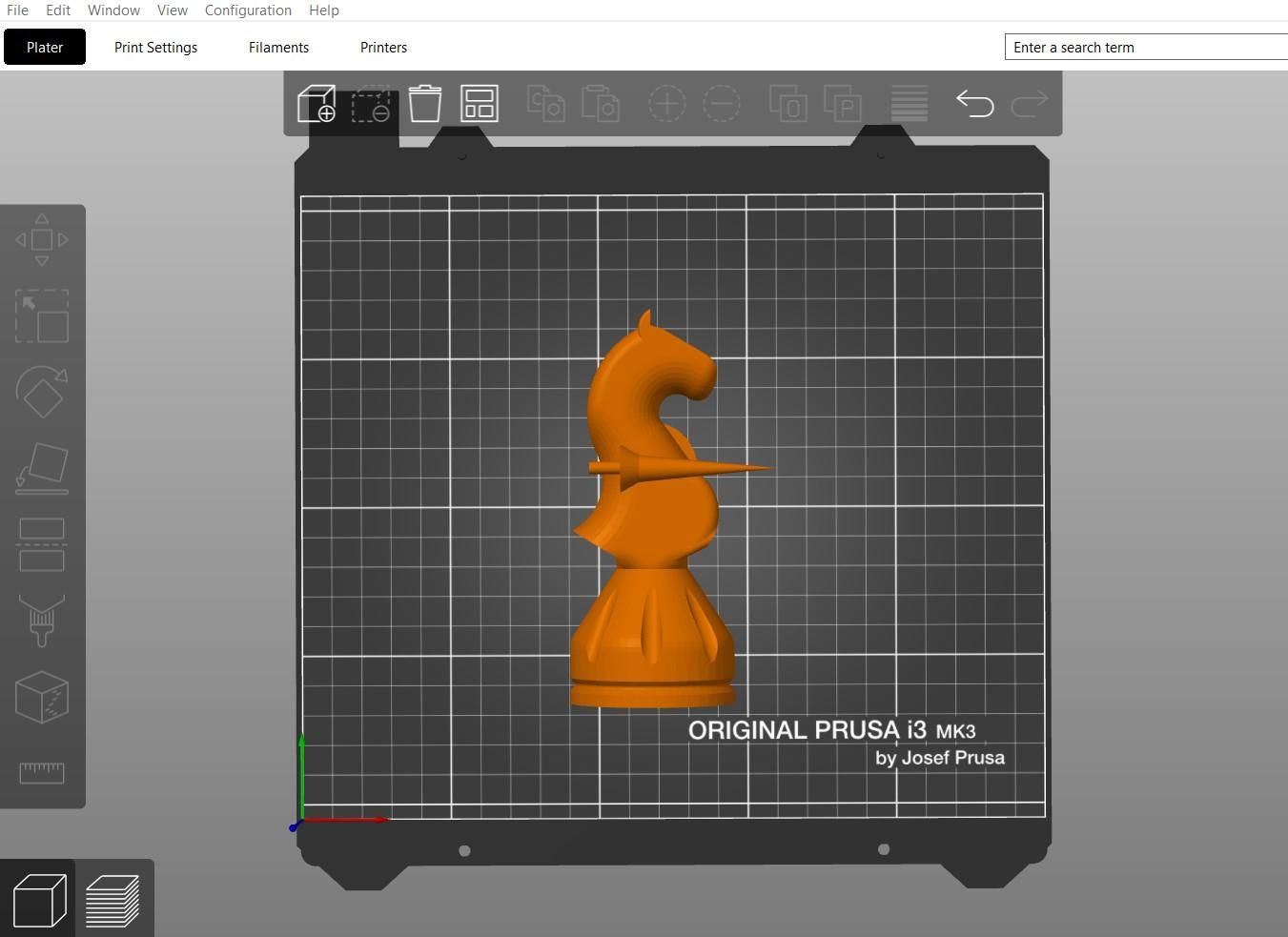Select the Move tool
Screen dimensions: 1288x937
(x=42, y=240)
